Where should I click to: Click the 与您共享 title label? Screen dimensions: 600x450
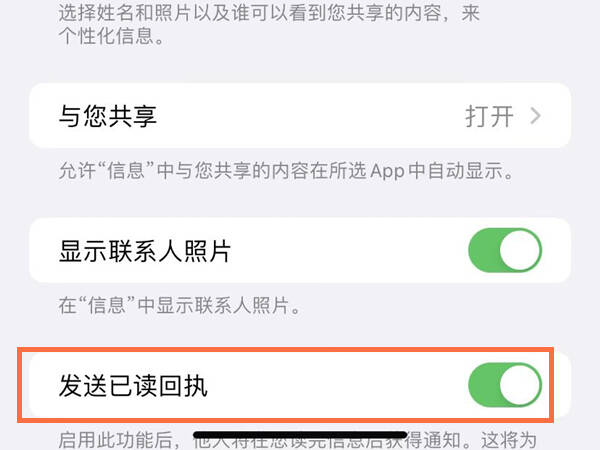coord(108,116)
